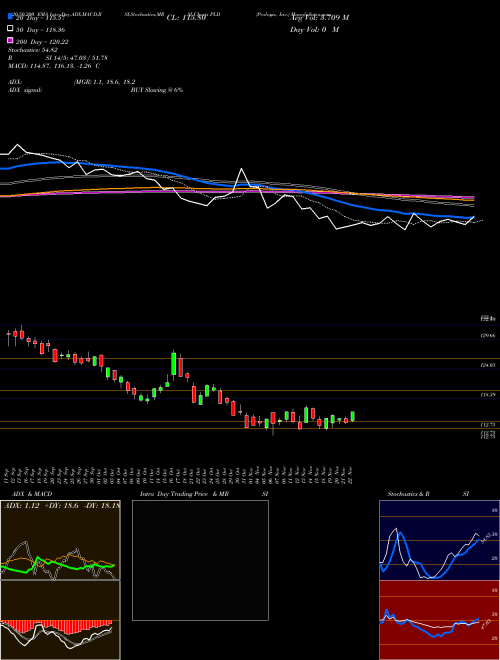Click the last green candlestick on the chart
The height and width of the screenshot is (660, 500).
pyautogui.click(x=353, y=416)
